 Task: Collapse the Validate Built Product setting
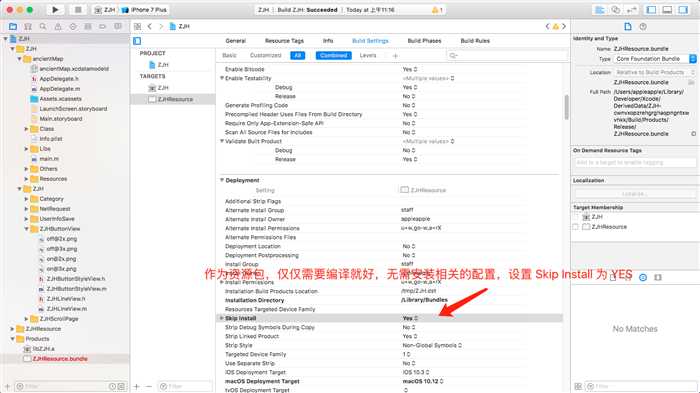click(222, 141)
